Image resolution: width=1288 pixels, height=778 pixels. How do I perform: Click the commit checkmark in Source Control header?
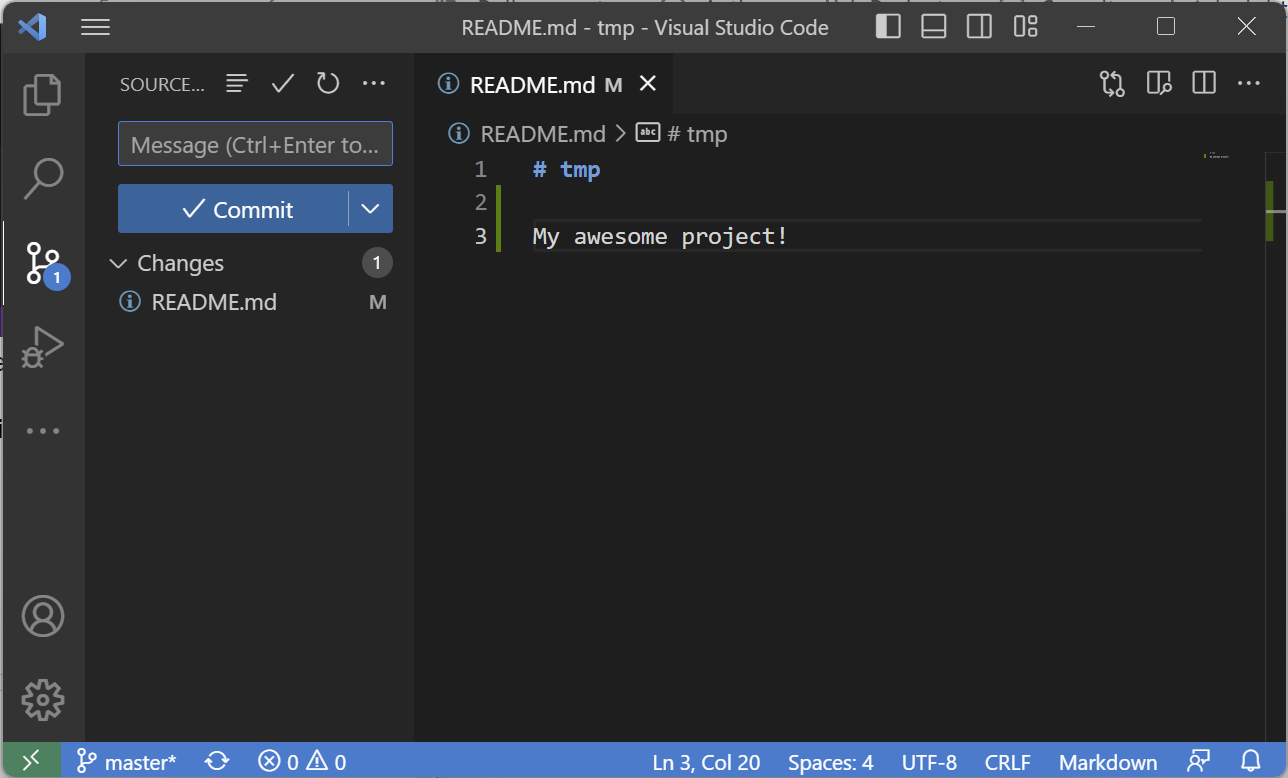[x=283, y=83]
